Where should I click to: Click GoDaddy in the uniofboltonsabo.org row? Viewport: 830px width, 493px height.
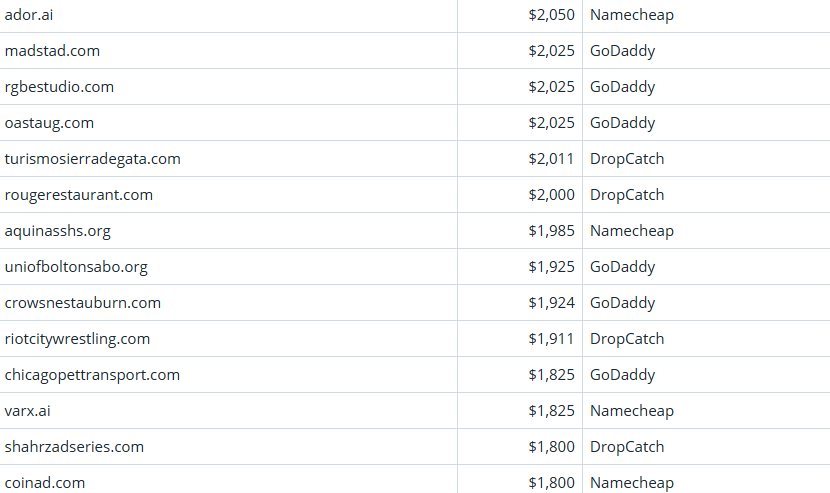(622, 267)
